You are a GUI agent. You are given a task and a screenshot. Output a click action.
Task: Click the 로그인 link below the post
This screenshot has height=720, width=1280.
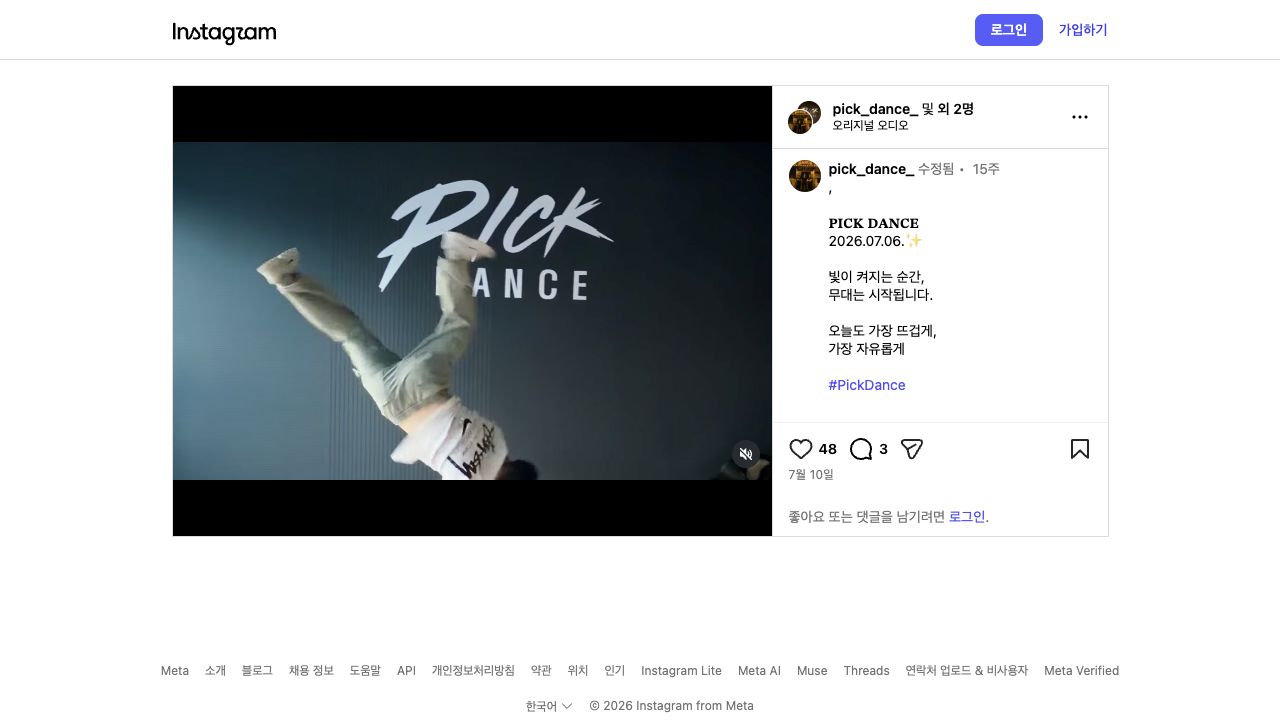pyautogui.click(x=967, y=517)
